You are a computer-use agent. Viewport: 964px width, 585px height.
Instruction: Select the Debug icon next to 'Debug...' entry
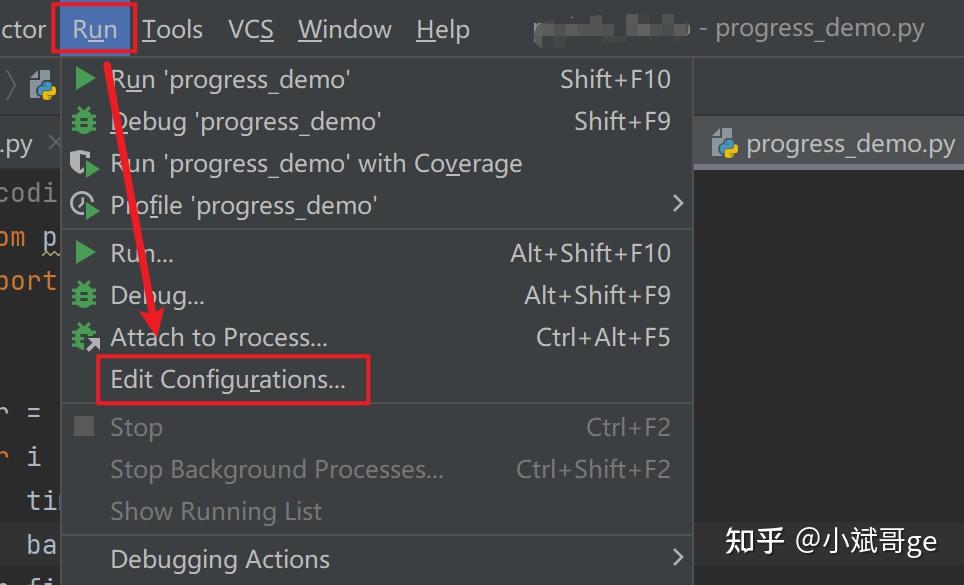84,295
